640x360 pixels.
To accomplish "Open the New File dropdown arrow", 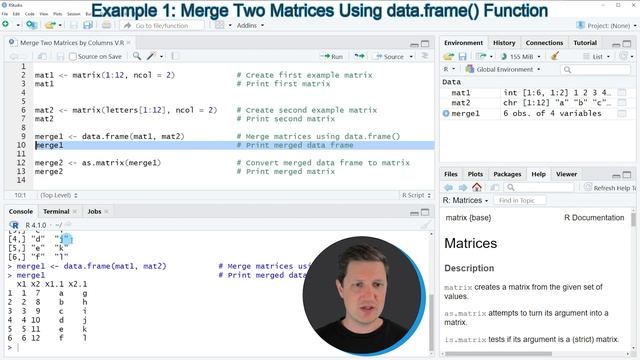I will [x=18, y=25].
